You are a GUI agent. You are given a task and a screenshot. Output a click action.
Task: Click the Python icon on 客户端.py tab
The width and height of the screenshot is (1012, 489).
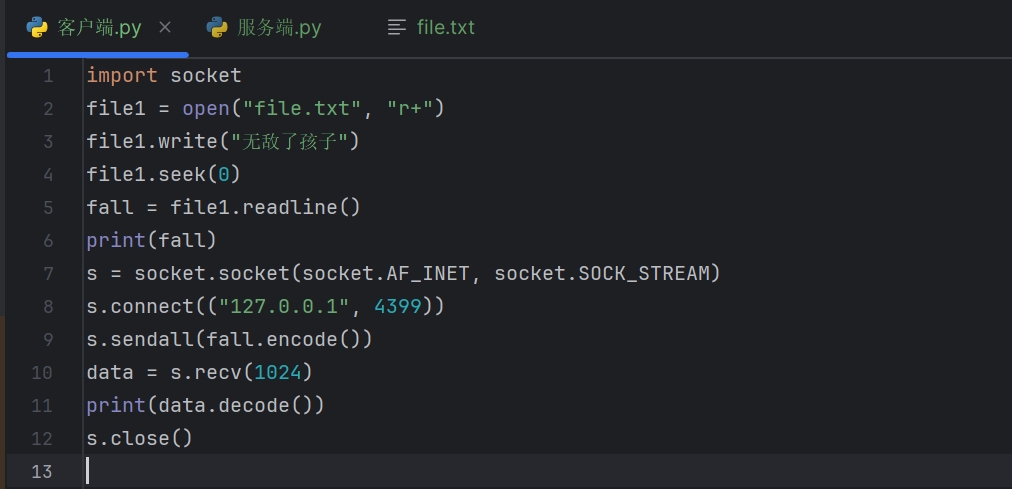click(x=38, y=27)
